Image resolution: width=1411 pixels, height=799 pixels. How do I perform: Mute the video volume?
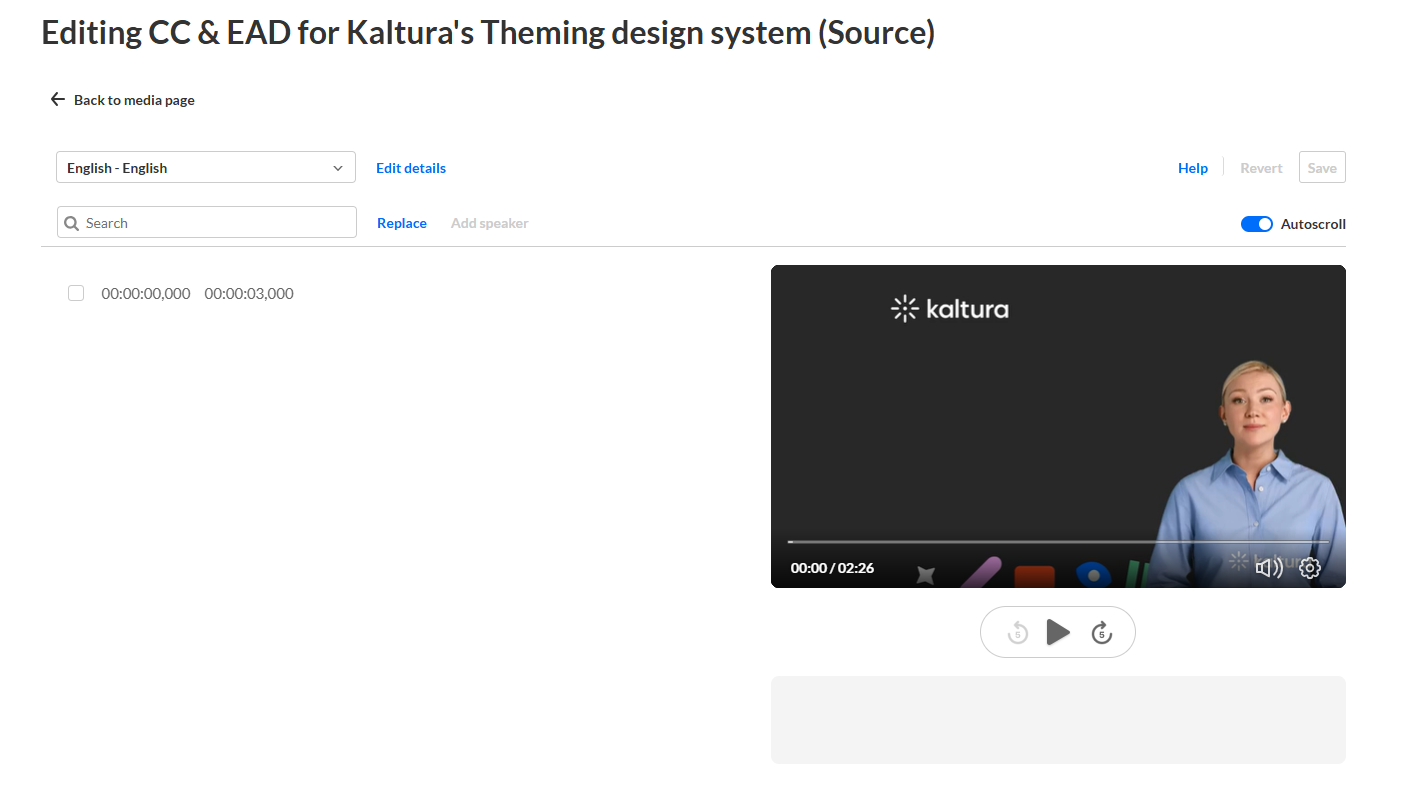click(1269, 568)
